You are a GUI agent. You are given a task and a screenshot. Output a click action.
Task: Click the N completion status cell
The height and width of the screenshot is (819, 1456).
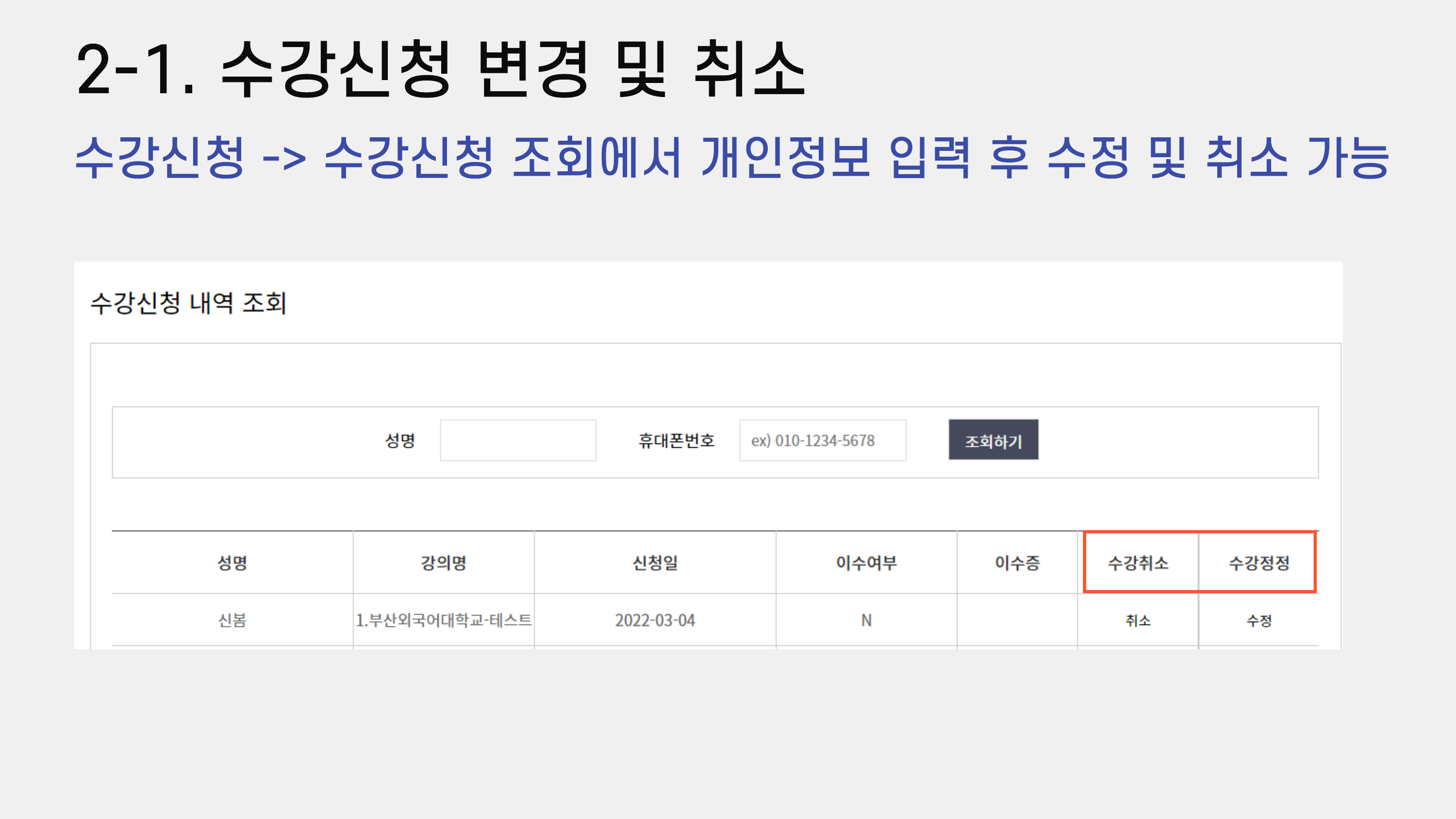(x=866, y=620)
